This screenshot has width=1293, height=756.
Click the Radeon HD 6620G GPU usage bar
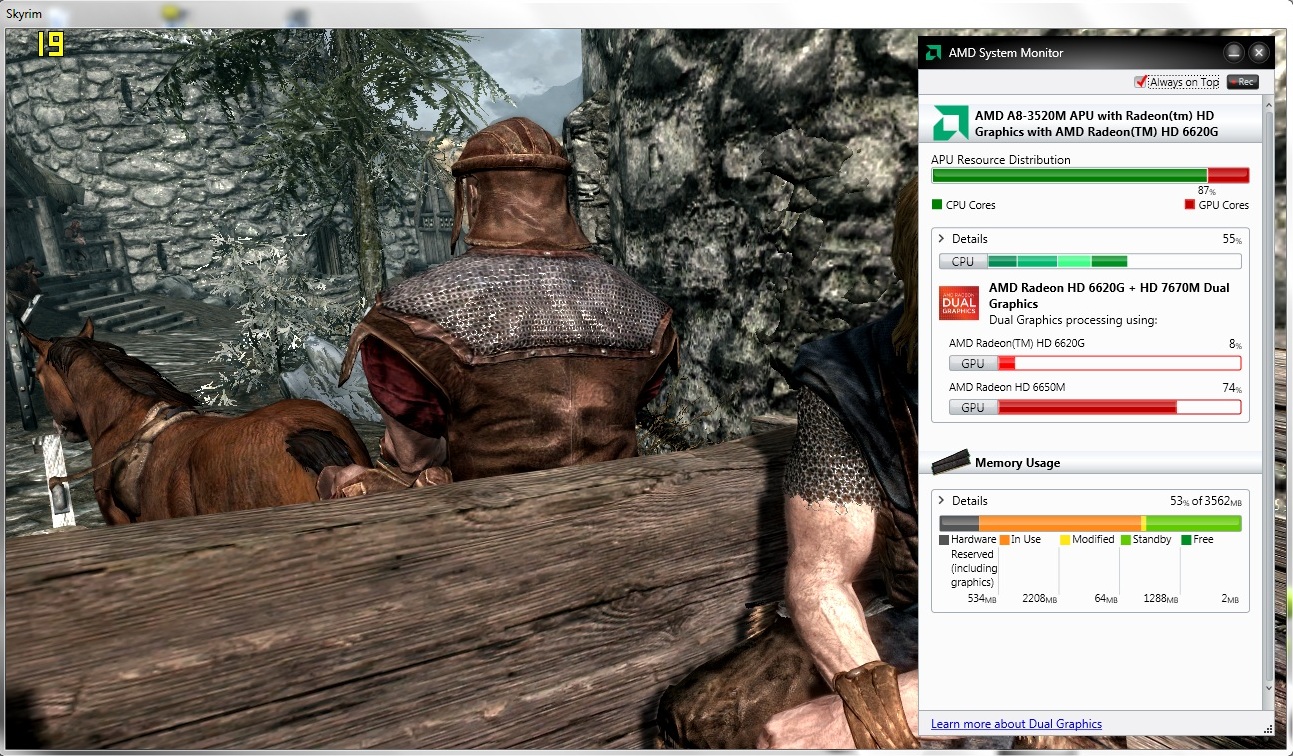[1119, 364]
